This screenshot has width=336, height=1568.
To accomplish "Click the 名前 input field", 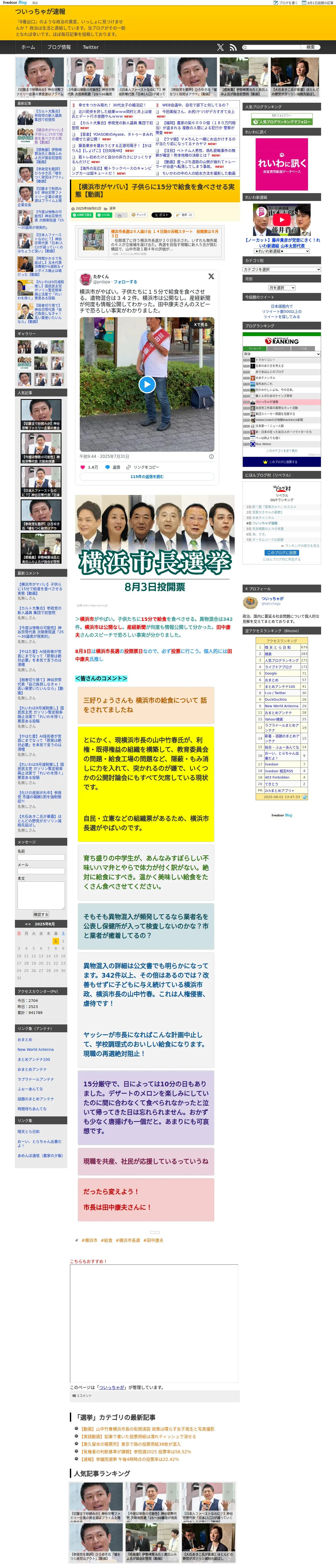I will 41,857.
